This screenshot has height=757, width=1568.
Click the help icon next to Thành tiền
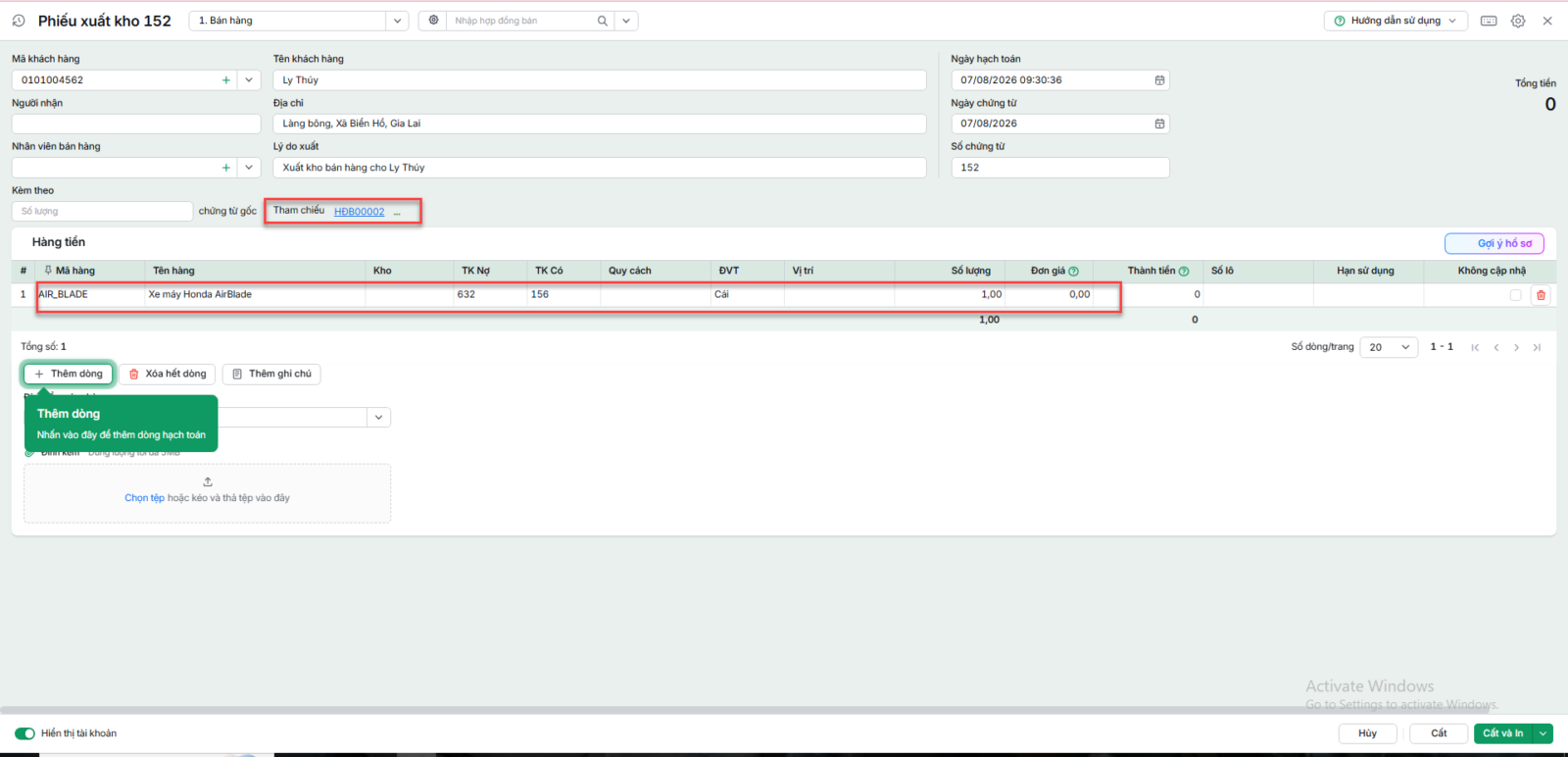[x=1184, y=272]
